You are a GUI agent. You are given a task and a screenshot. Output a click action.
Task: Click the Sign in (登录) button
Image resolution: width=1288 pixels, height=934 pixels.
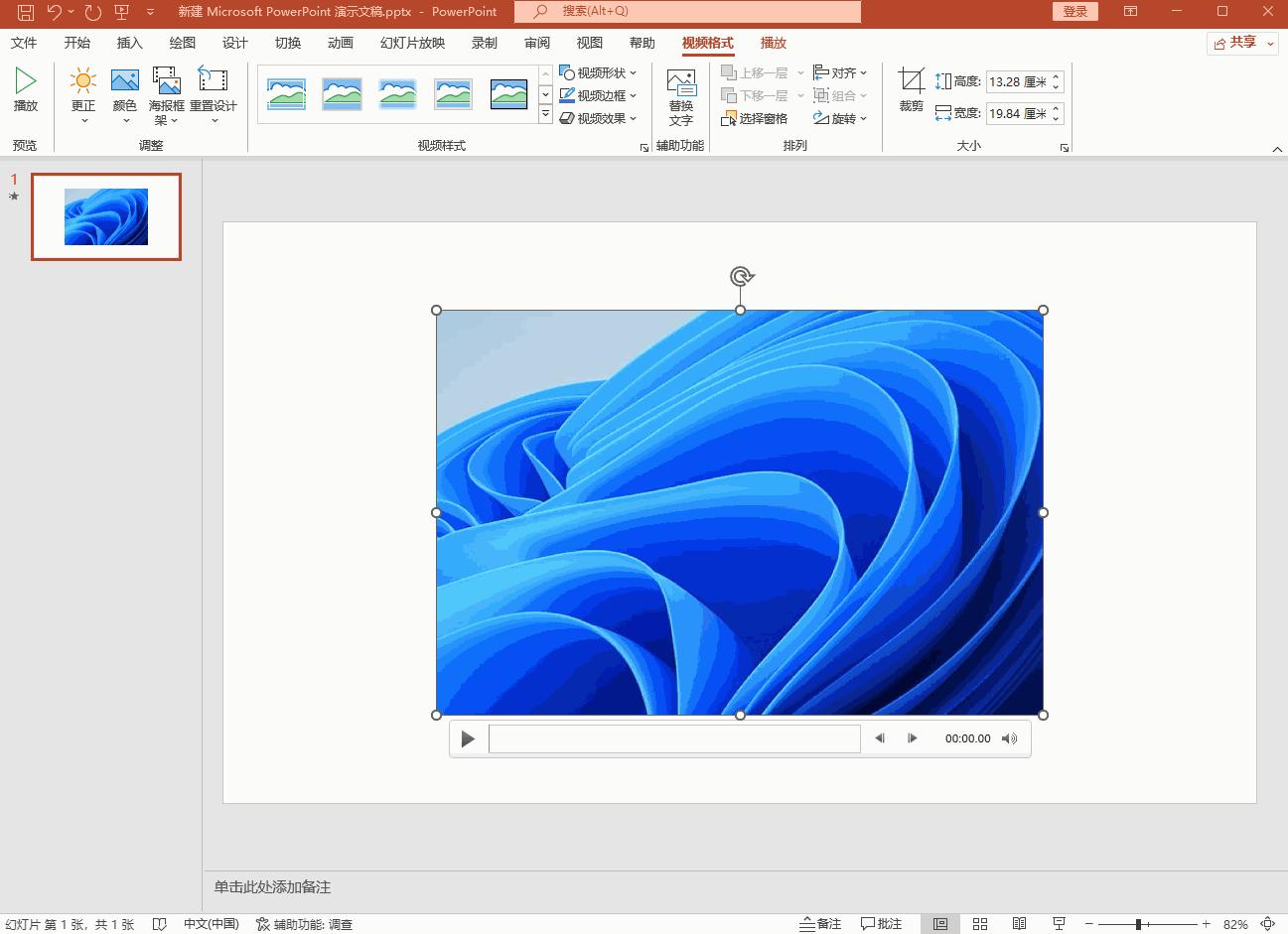[1075, 12]
